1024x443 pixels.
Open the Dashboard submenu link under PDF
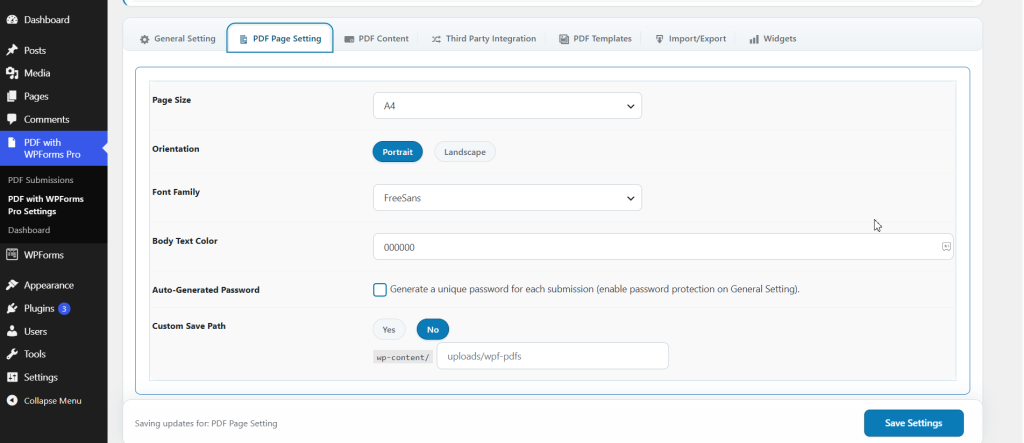point(29,230)
